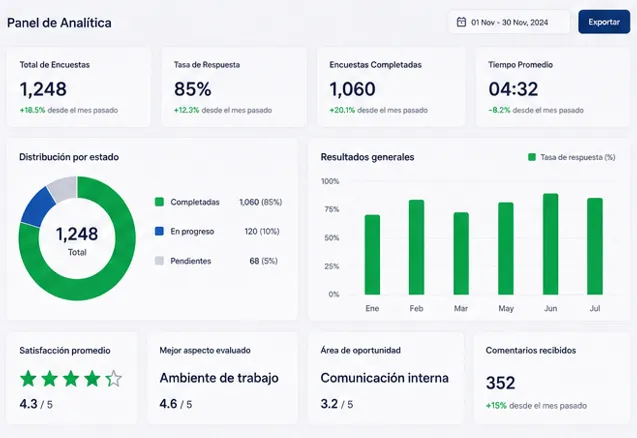This screenshot has width=637, height=438.
Task: Click the first green satisfaction star
Action: (28, 379)
